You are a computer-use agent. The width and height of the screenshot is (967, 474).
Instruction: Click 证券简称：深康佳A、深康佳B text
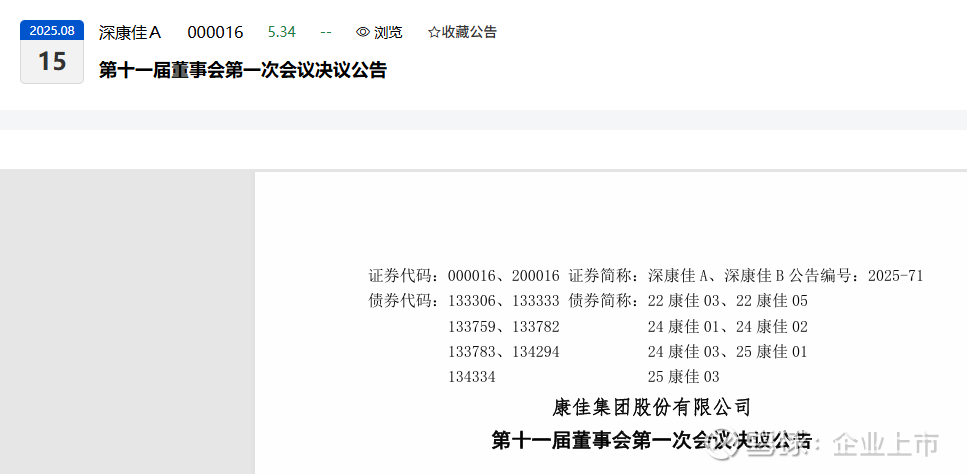676,276
